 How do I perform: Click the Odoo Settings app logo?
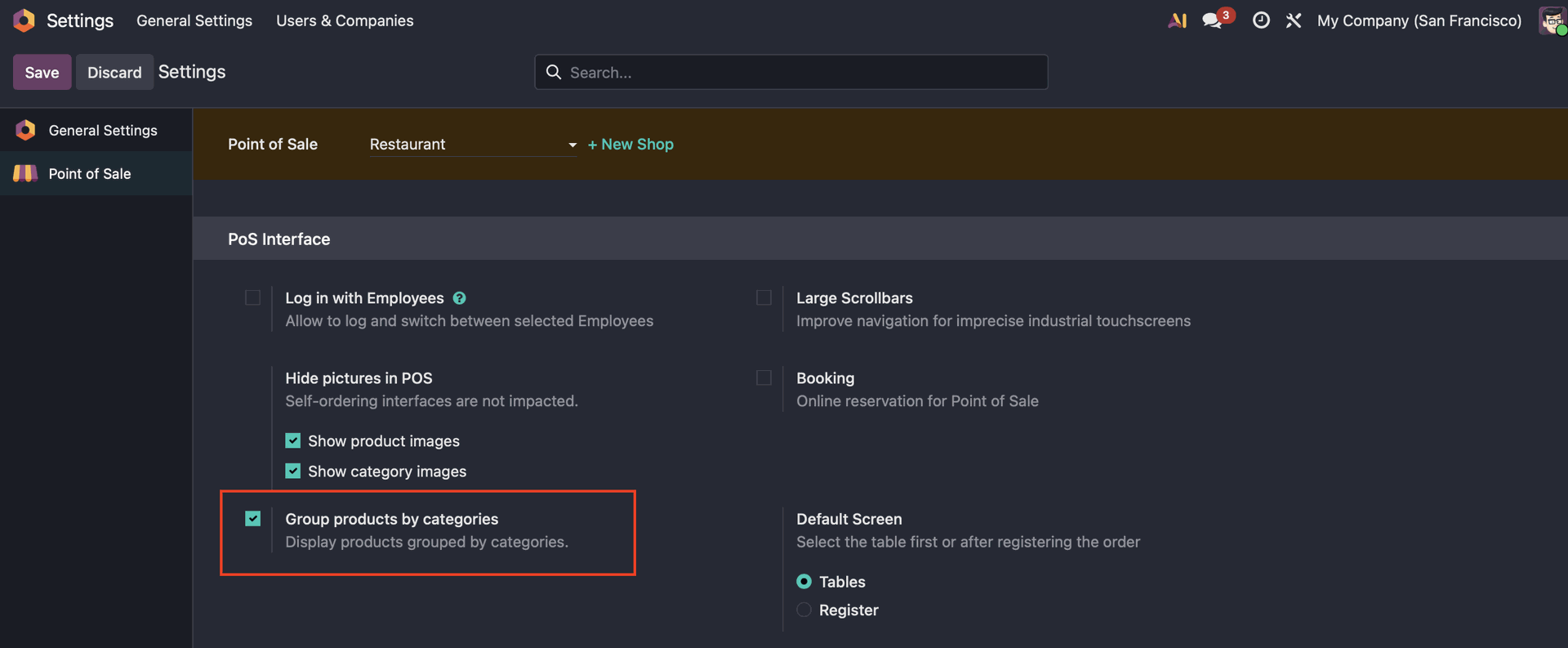pos(24,20)
